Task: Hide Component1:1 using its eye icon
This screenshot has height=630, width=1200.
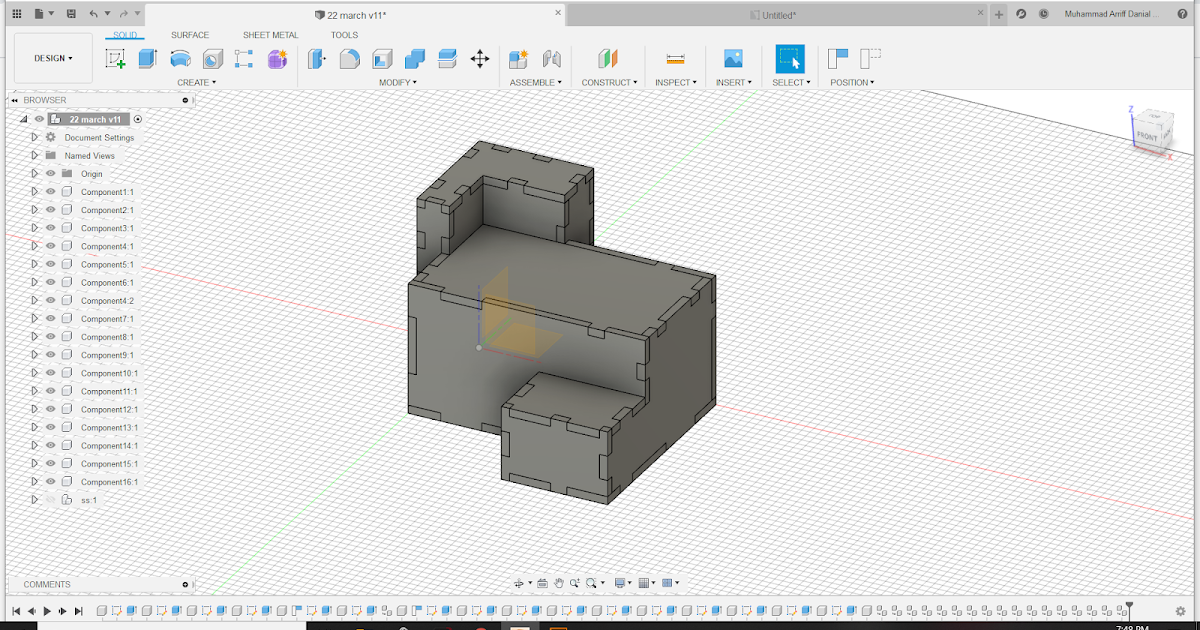Action: (x=50, y=191)
